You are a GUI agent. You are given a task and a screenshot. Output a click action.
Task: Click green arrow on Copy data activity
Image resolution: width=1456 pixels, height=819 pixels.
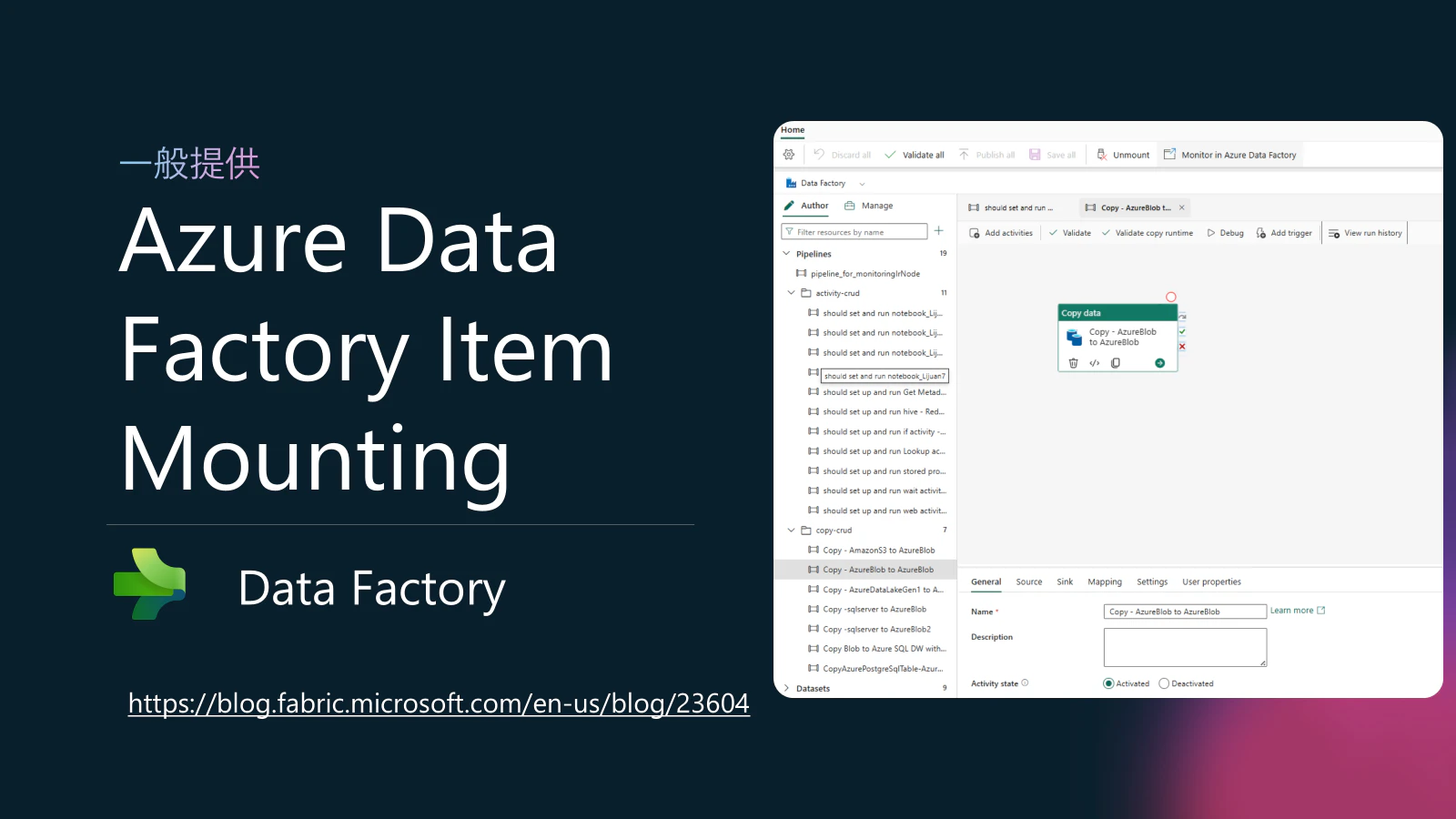[x=1159, y=363]
